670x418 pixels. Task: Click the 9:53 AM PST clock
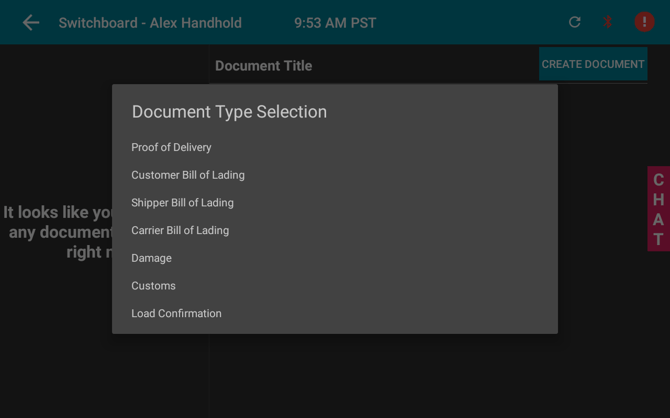click(x=335, y=23)
